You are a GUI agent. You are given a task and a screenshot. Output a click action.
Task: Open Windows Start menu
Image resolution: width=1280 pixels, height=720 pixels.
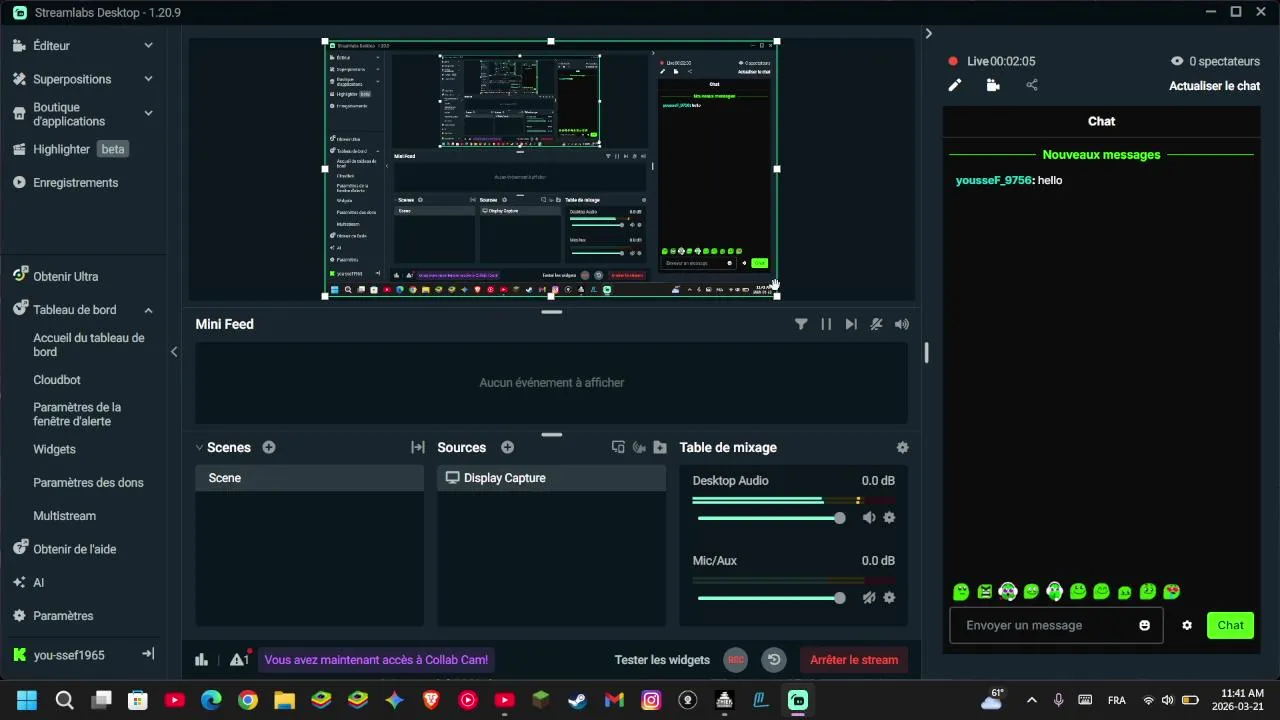pyautogui.click(x=27, y=700)
